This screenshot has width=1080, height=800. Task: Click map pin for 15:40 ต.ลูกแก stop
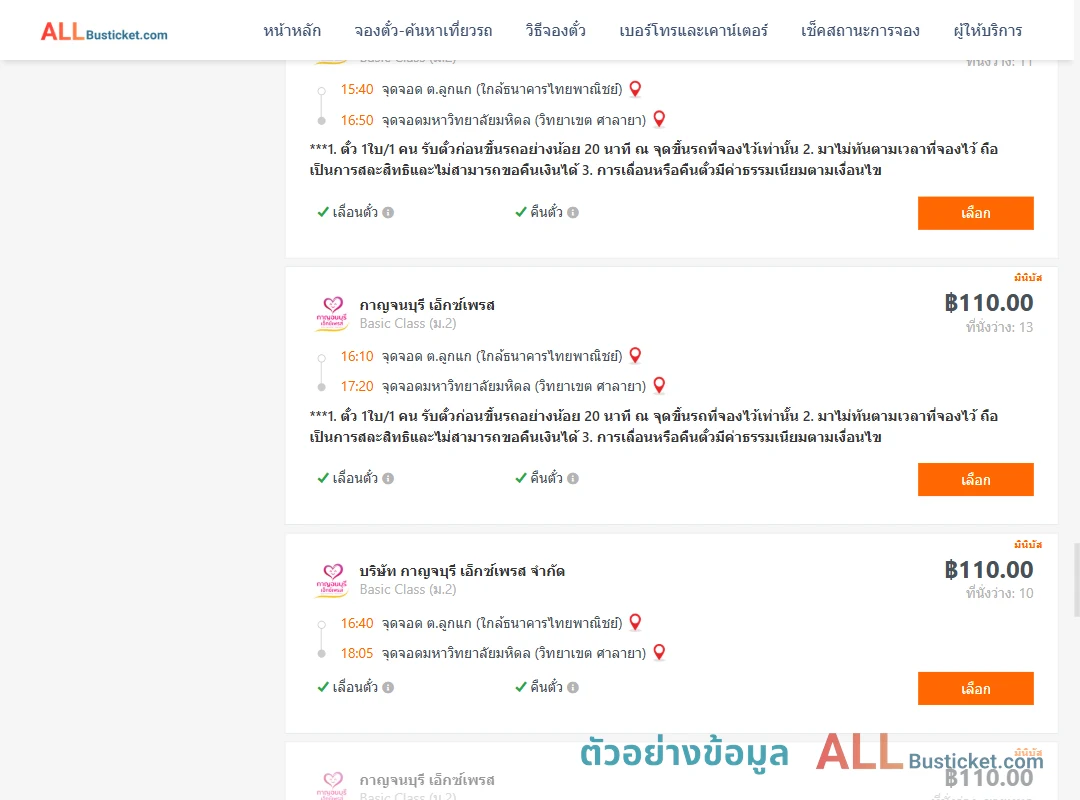click(x=635, y=89)
